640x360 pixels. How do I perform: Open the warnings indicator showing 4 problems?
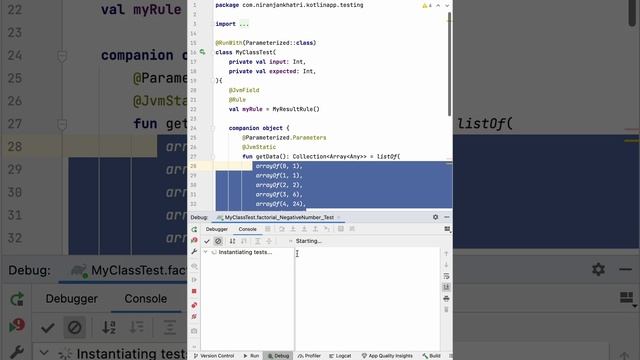(x=427, y=6)
